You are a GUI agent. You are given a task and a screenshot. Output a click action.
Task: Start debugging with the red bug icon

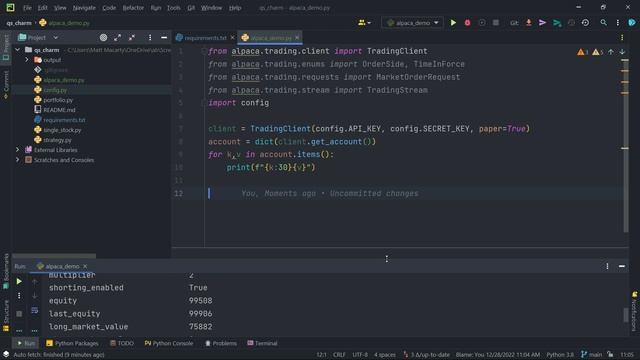pyautogui.click(x=467, y=23)
